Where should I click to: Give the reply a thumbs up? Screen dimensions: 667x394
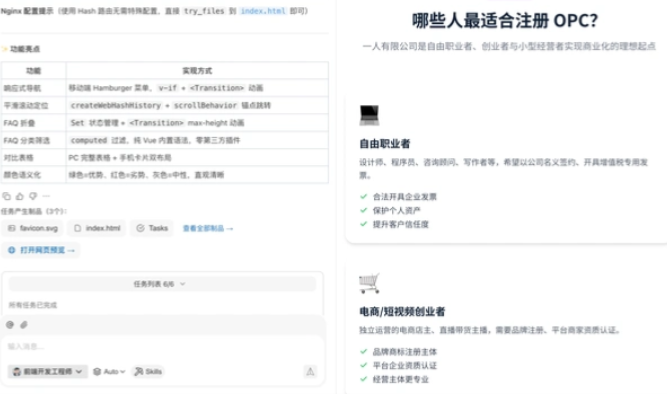point(20,196)
